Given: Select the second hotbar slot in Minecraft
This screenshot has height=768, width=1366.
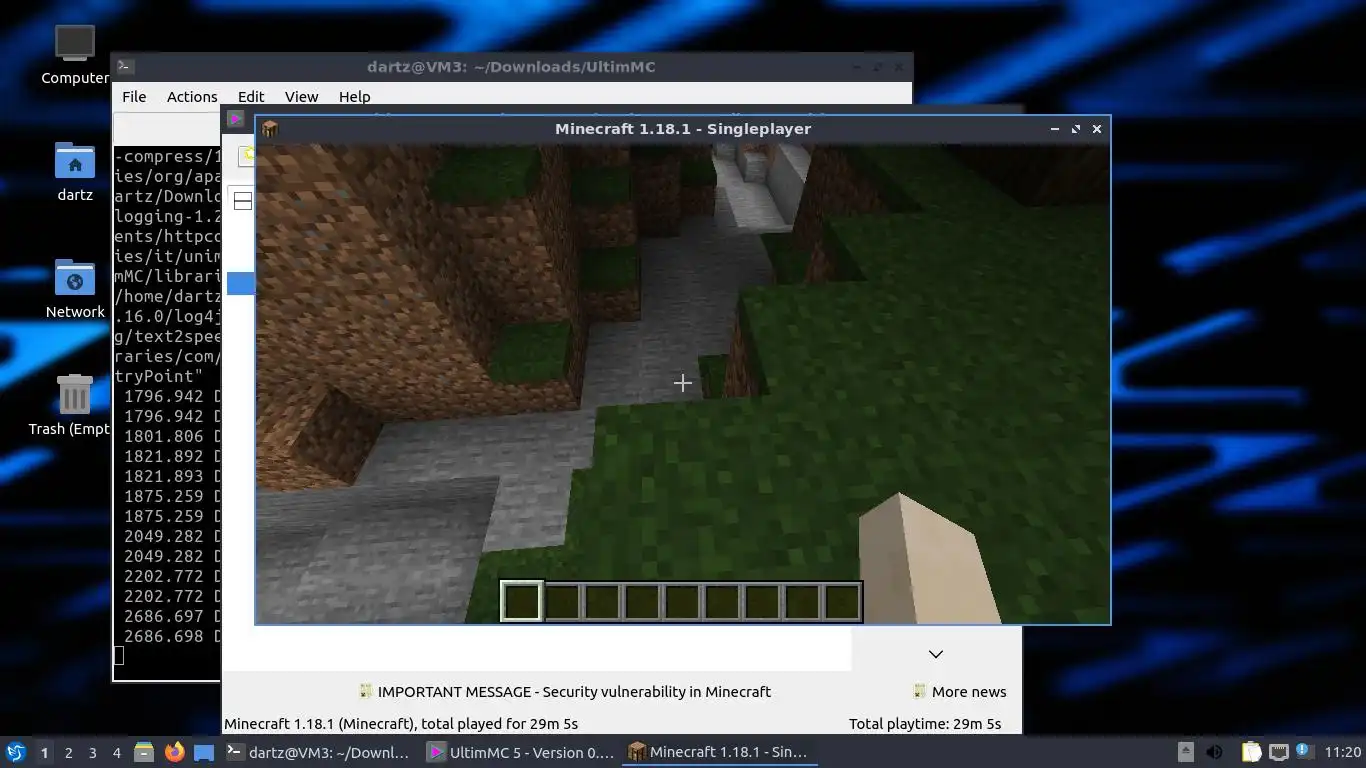Looking at the screenshot, I should click(x=562, y=602).
